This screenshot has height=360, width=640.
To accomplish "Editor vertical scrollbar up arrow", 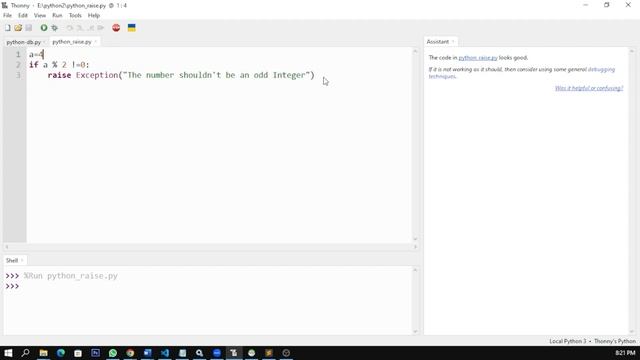I will pyautogui.click(x=415, y=51).
